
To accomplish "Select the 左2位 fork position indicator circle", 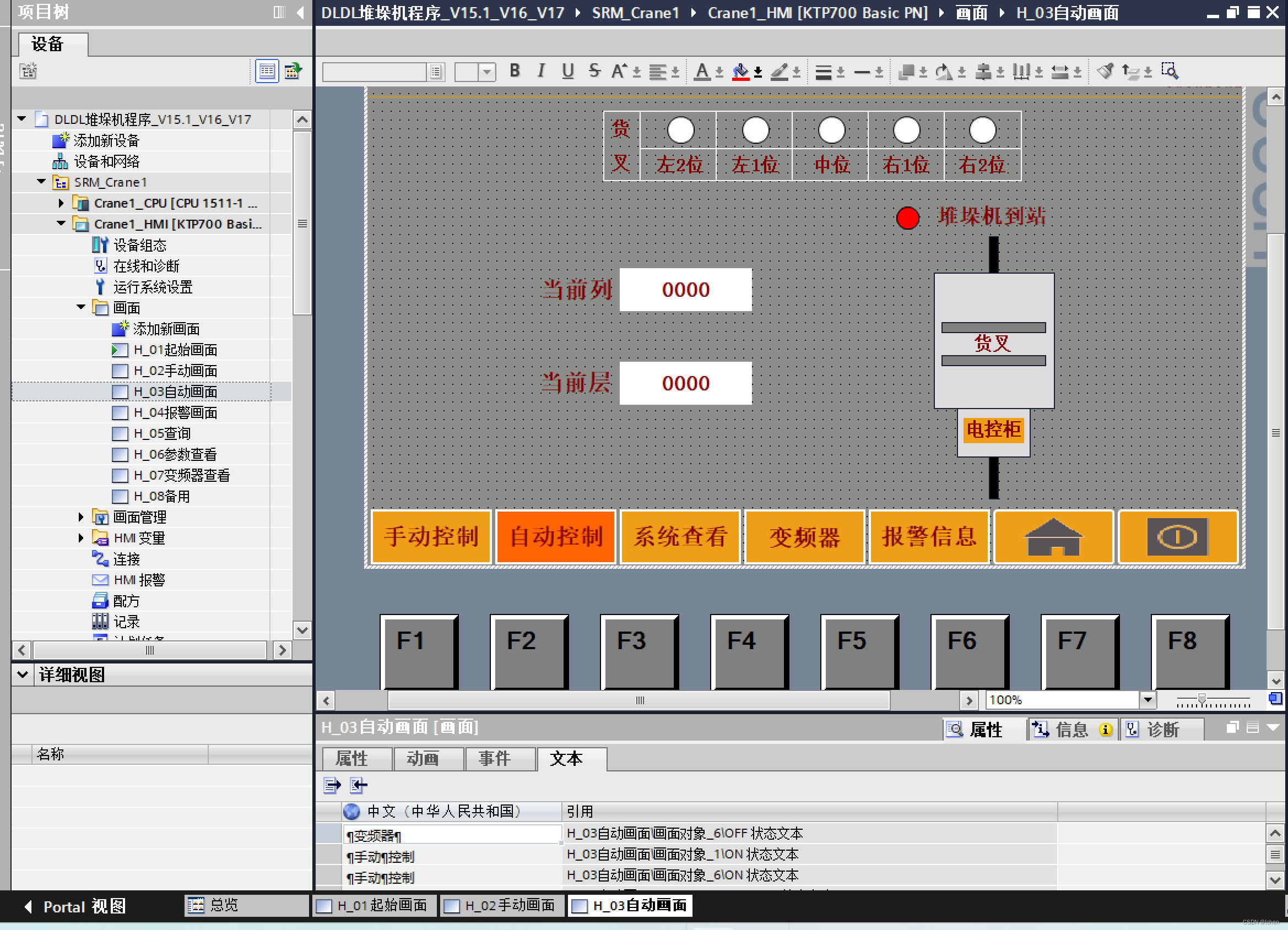I will pyautogui.click(x=680, y=130).
